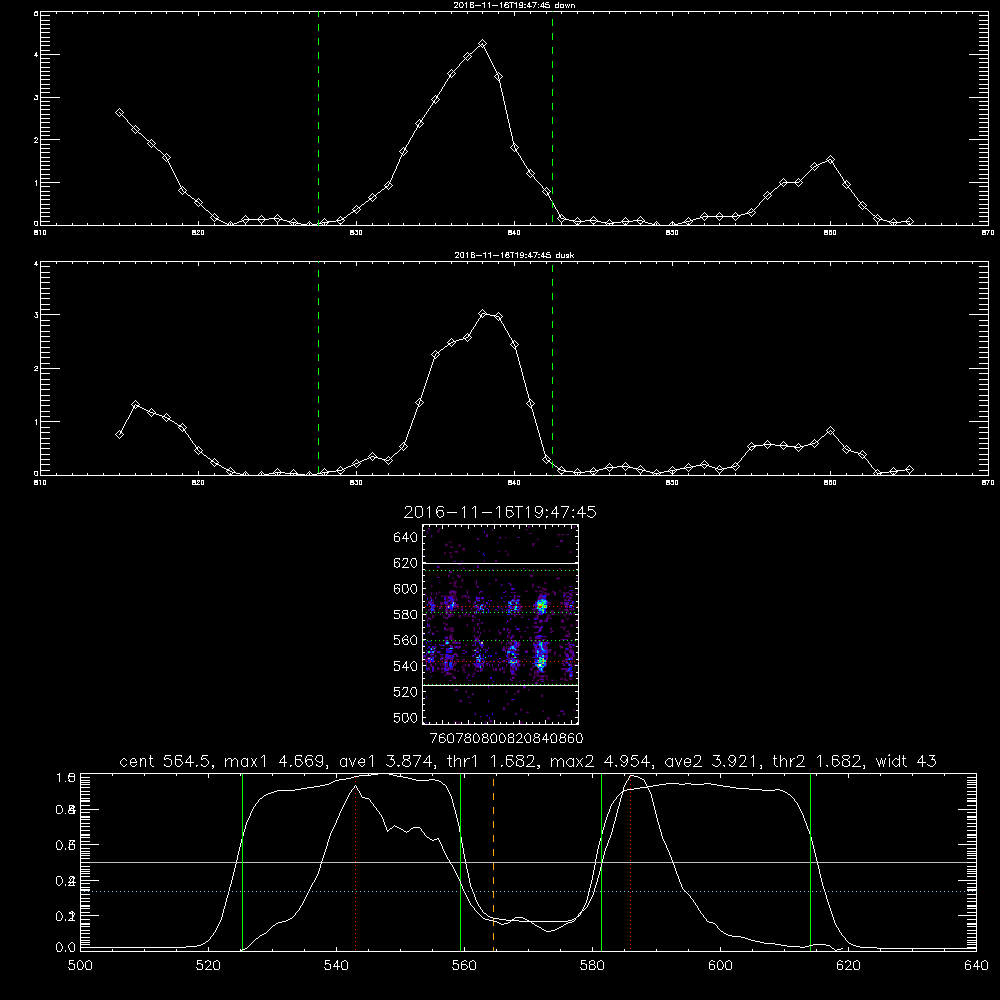Image resolution: width=1000 pixels, height=1000 pixels.
Task: Click the 0.0 y-axis label of bottom plot
Action: pos(66,947)
